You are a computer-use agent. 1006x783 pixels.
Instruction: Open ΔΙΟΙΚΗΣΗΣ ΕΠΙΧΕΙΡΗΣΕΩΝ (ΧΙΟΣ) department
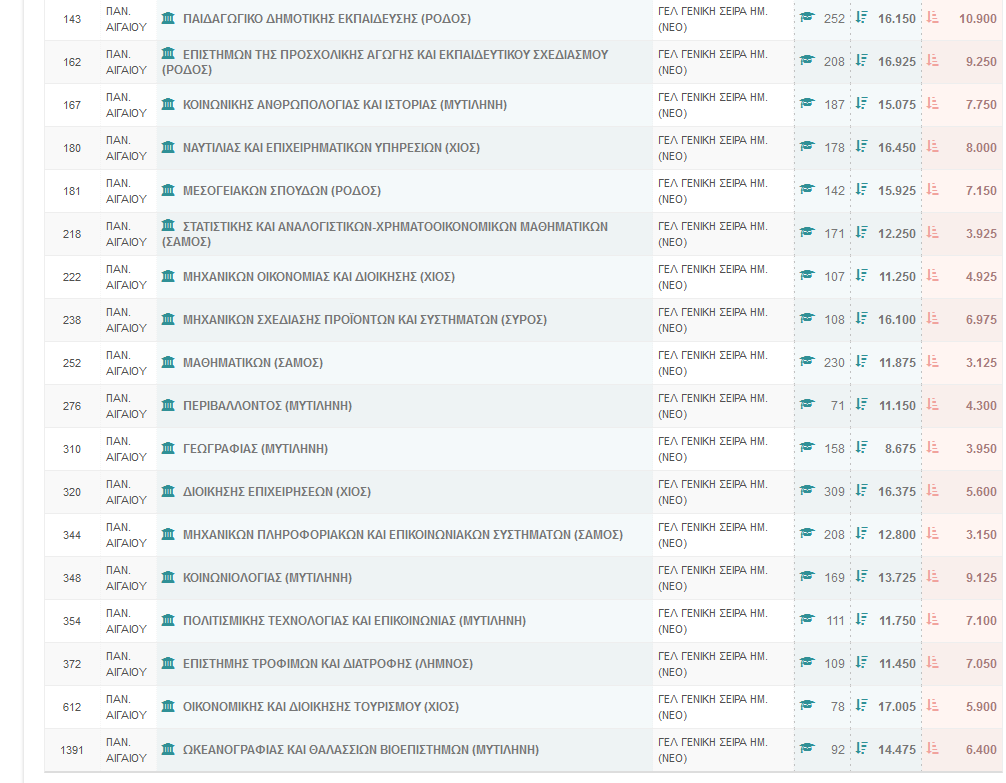277,492
